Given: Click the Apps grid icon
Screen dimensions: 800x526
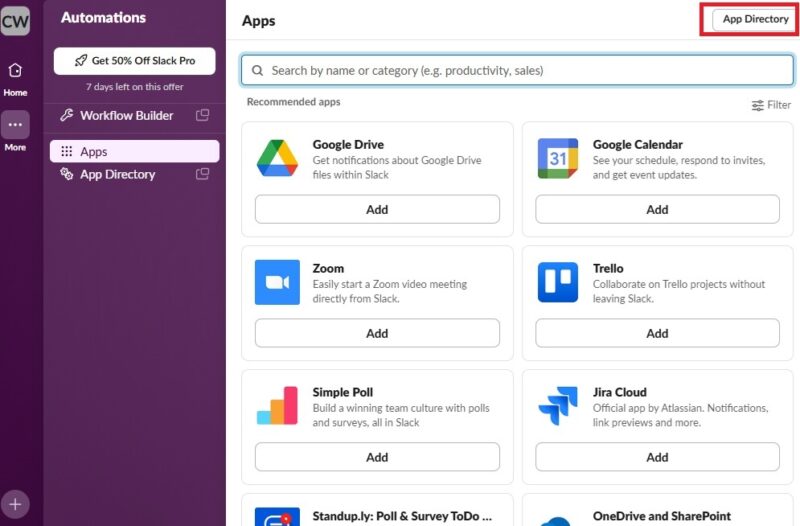Looking at the screenshot, I should point(66,152).
